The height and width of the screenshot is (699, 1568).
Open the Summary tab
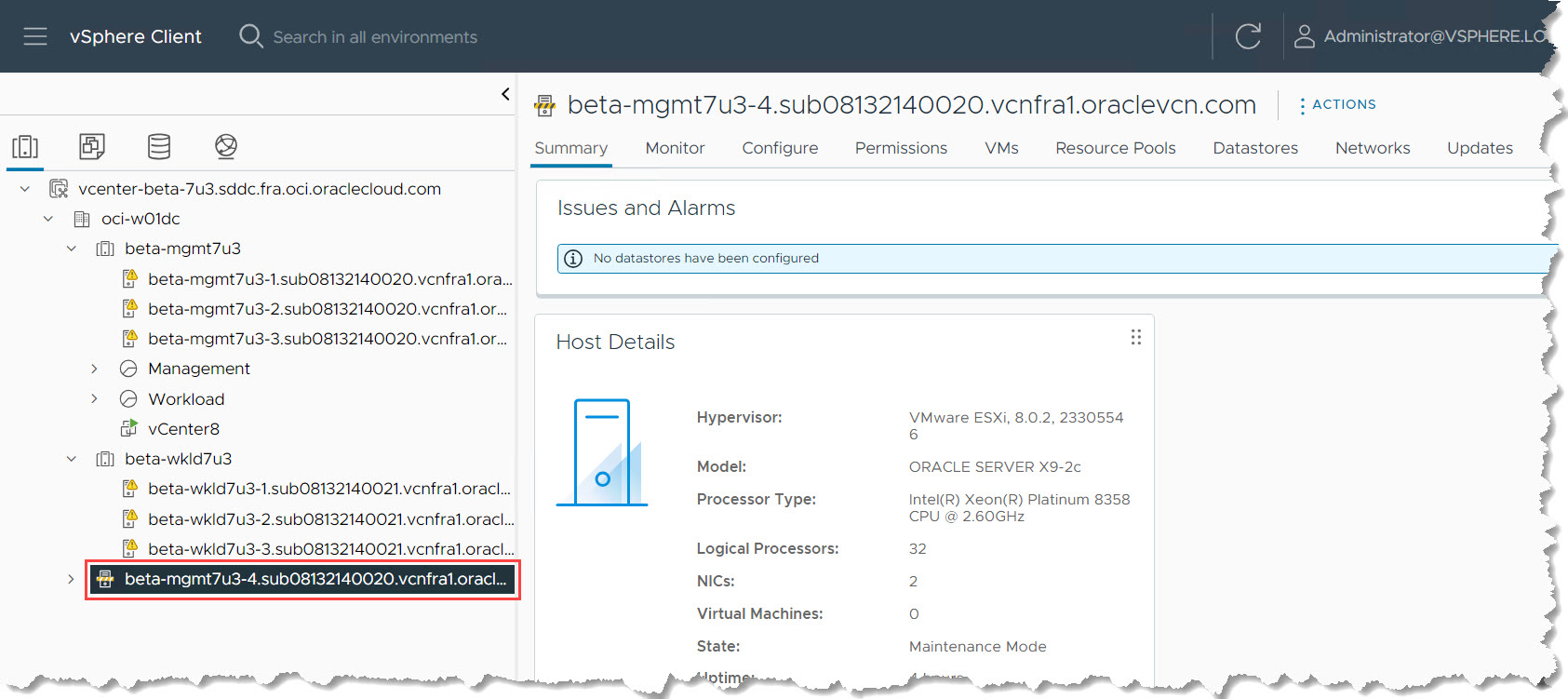571,148
